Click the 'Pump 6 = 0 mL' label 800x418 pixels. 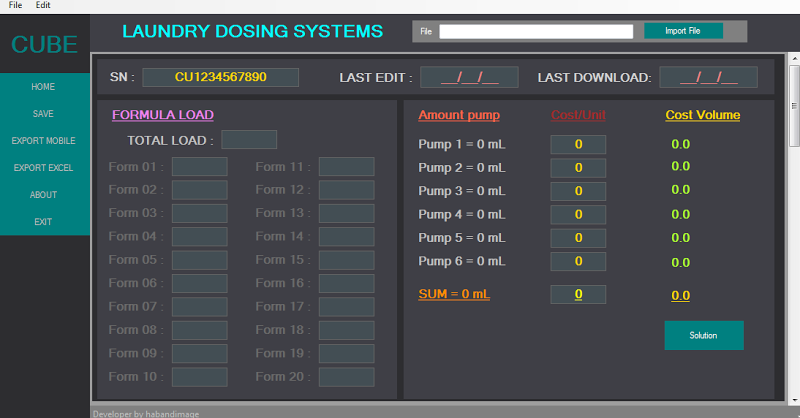462,261
